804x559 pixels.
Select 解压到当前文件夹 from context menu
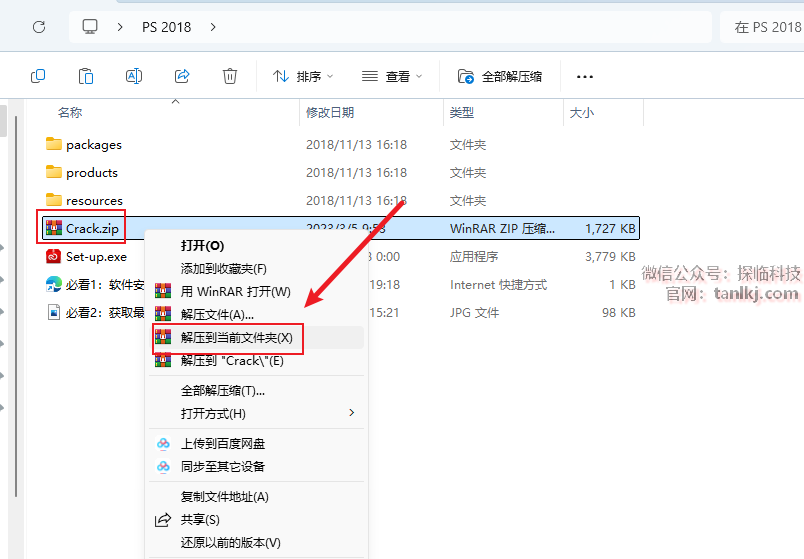[x=236, y=338]
